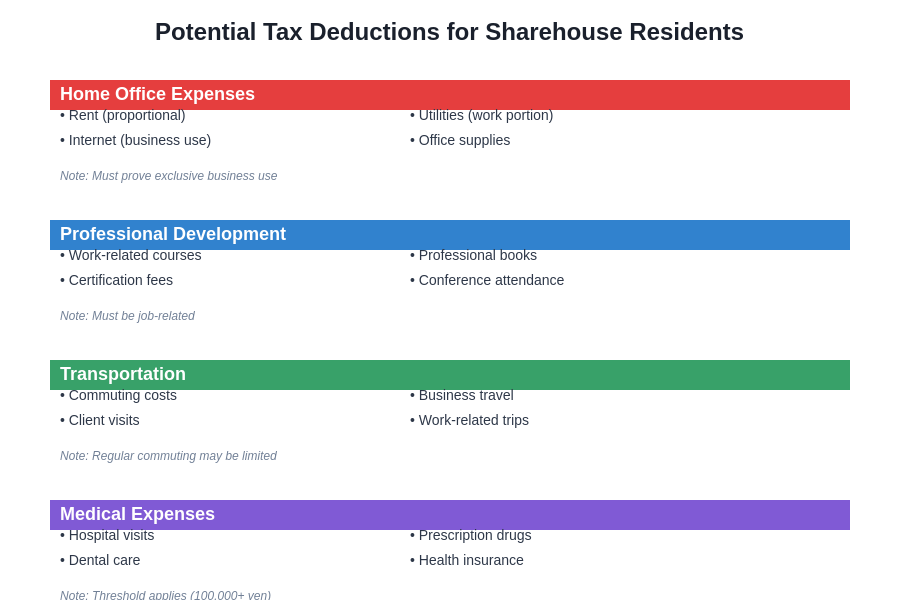This screenshot has width=900, height=600.
Task: Select the Client visits item
Action: (99, 420)
